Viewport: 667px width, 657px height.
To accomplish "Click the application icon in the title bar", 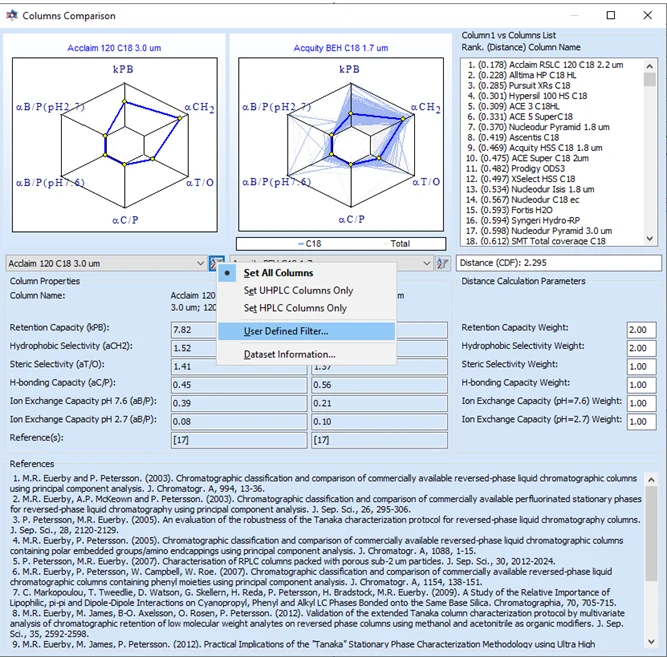I will click(12, 16).
